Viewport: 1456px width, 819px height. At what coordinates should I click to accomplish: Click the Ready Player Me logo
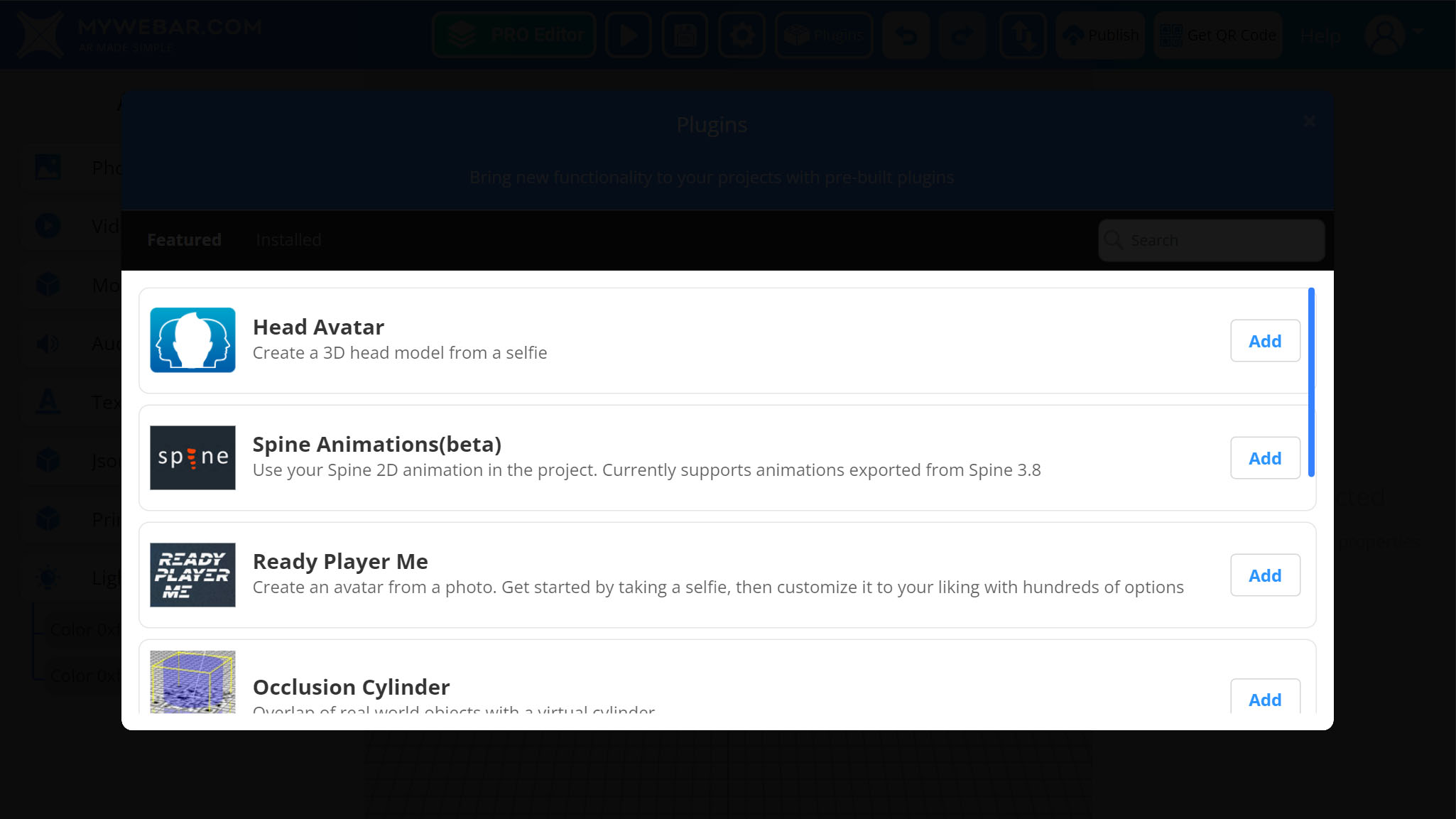(192, 575)
